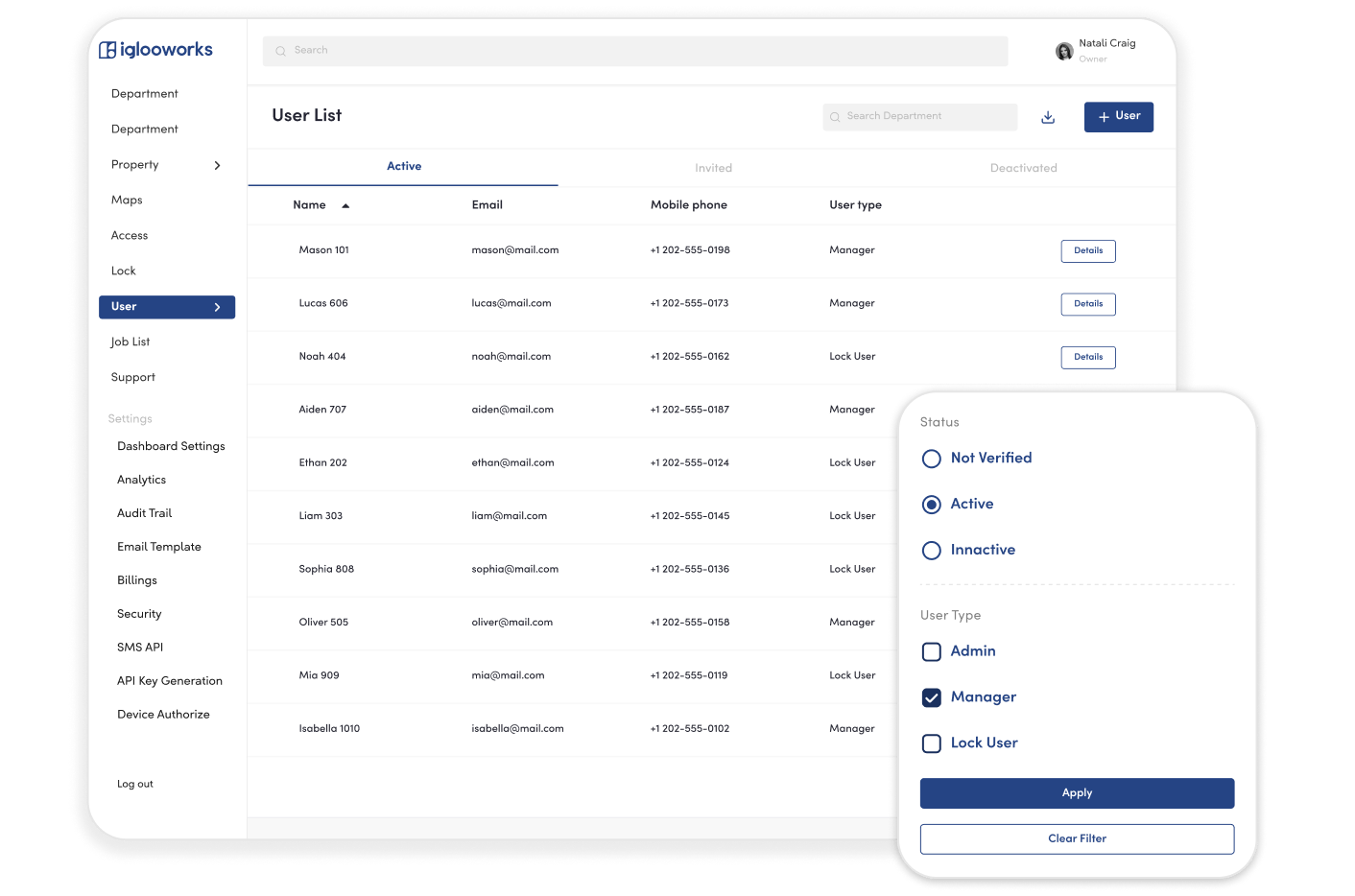1355x896 pixels.
Task: Click the magnifier icon in Search Department field
Action: [837, 116]
